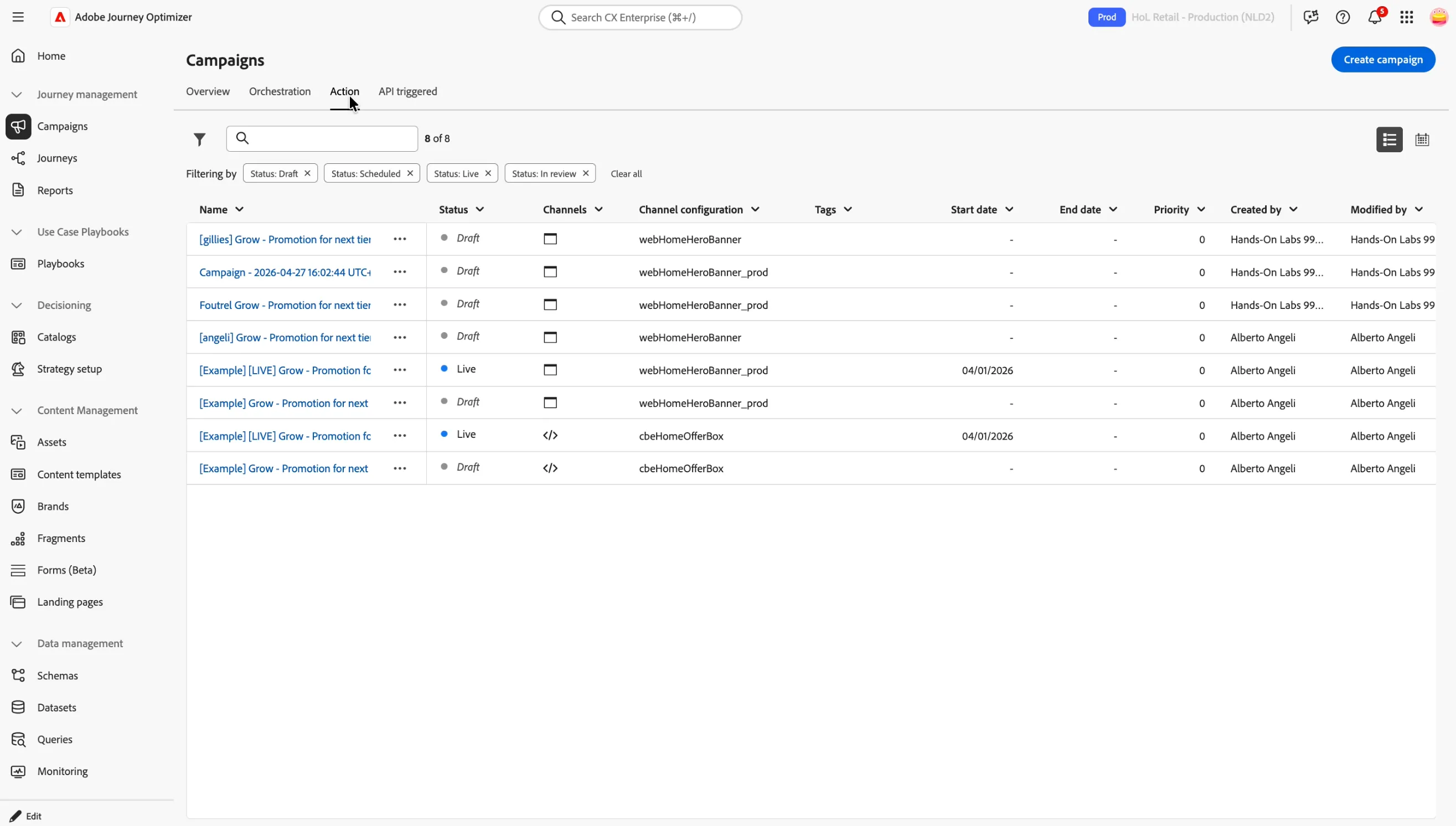Viewport: 1456px width, 826px height.
Task: Remove the Status: Scheduled filter chip
Action: click(x=410, y=173)
